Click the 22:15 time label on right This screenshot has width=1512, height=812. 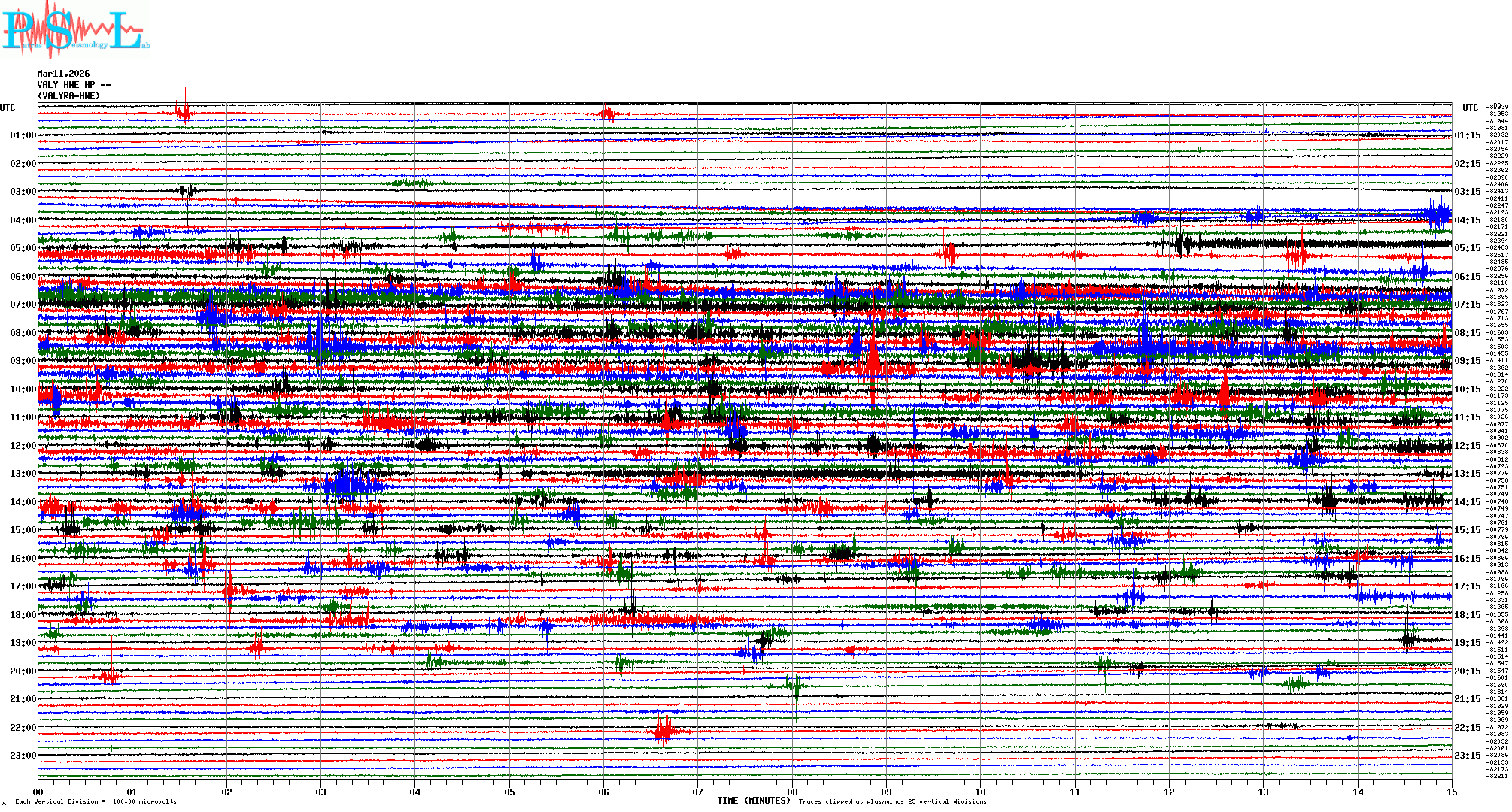(1467, 728)
